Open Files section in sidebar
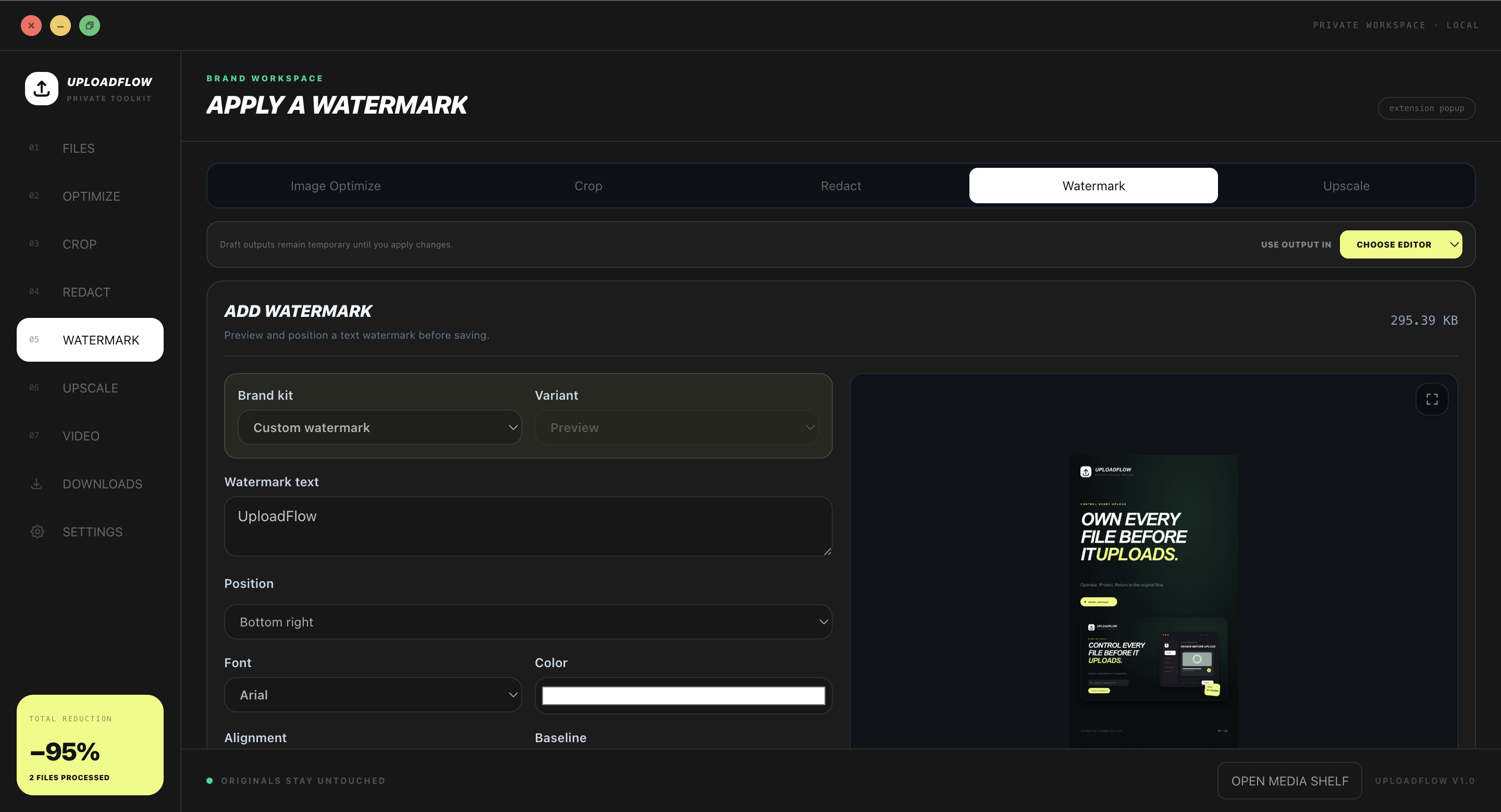Viewport: 1501px width, 812px height. [x=90, y=149]
